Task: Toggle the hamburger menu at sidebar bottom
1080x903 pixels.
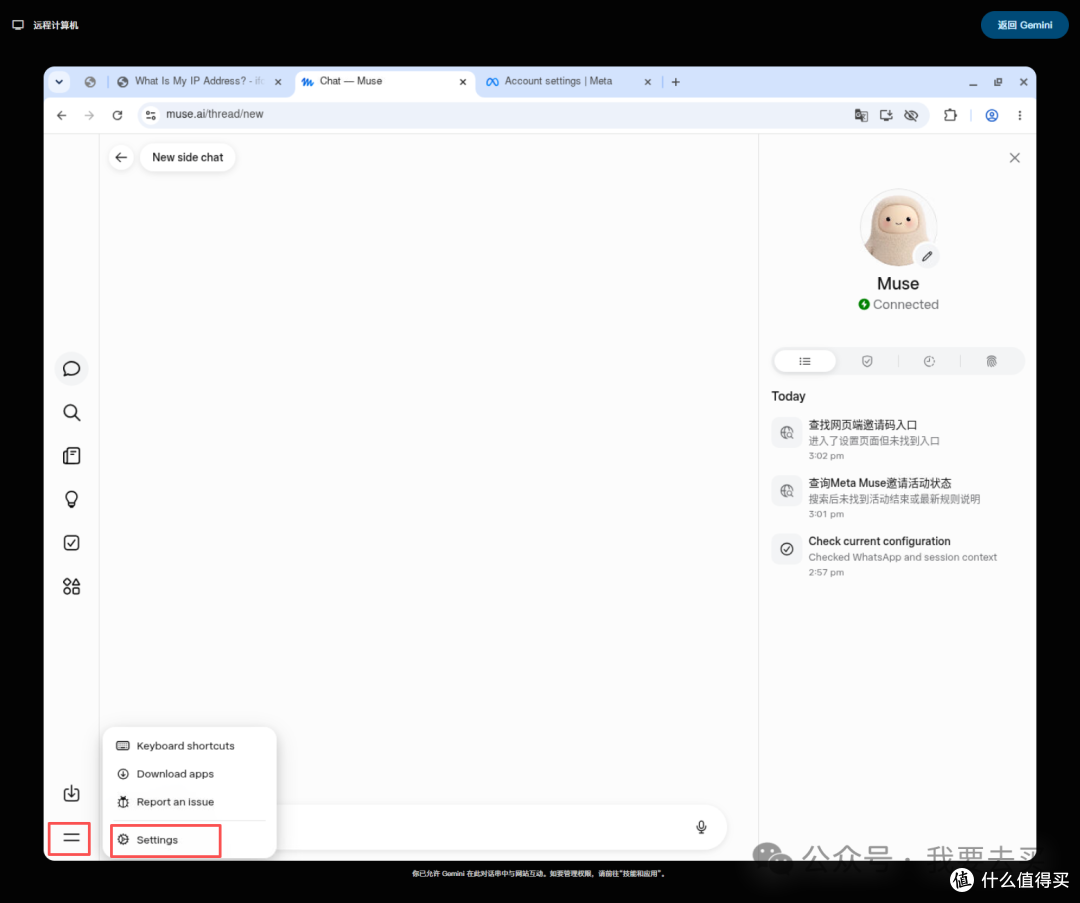Action: click(x=71, y=838)
